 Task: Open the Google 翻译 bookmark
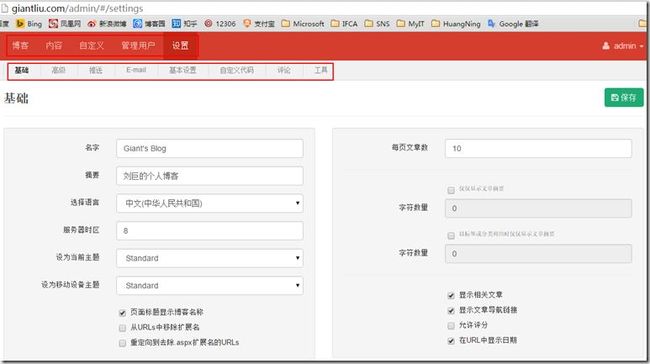tap(513, 24)
